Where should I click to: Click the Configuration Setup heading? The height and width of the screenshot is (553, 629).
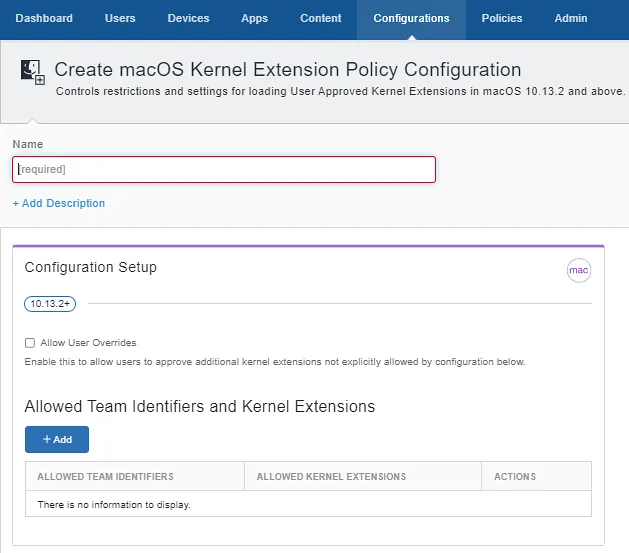tap(91, 267)
